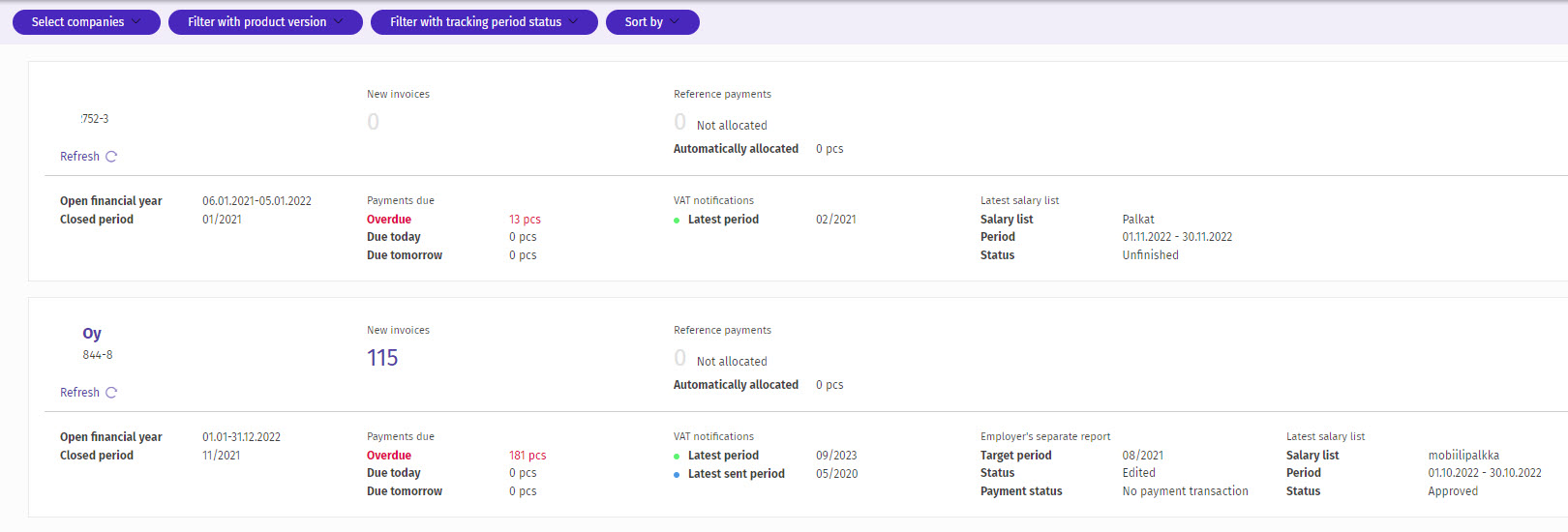
Task: Click the 13 pcs overdue value
Action: click(525, 220)
